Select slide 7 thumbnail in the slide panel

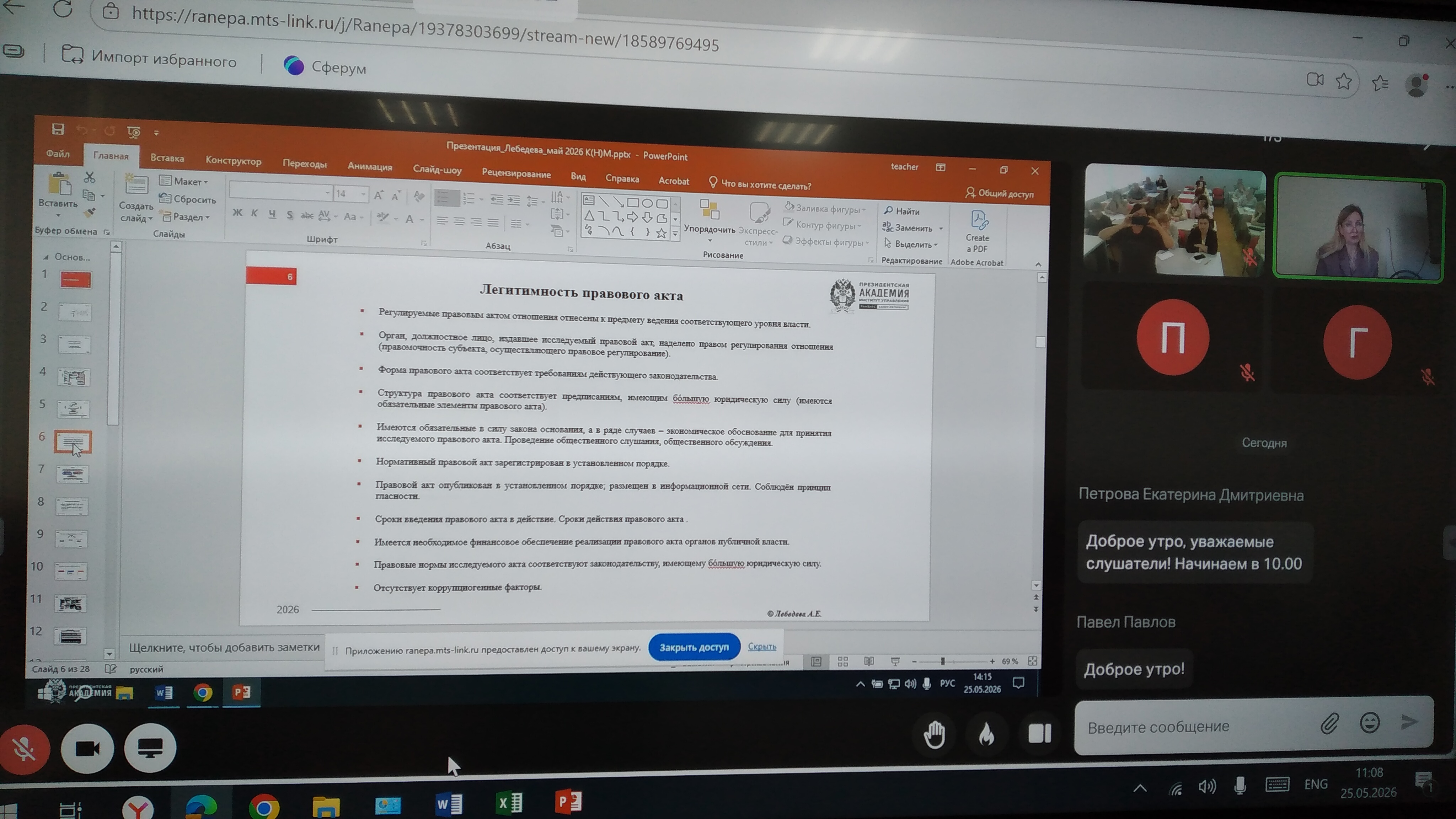[x=73, y=473]
